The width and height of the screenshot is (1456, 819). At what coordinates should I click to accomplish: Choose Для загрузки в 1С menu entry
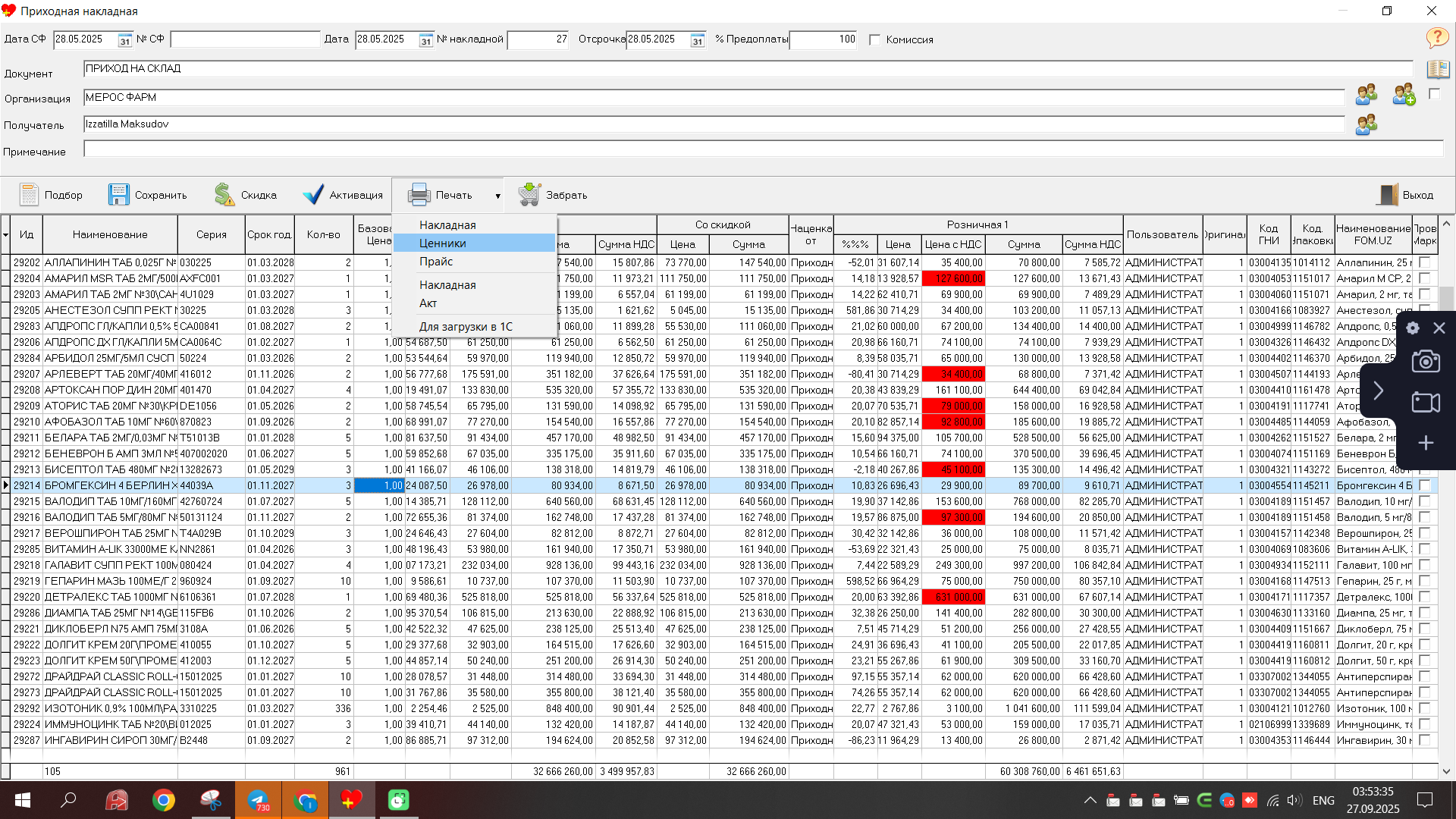(x=466, y=326)
